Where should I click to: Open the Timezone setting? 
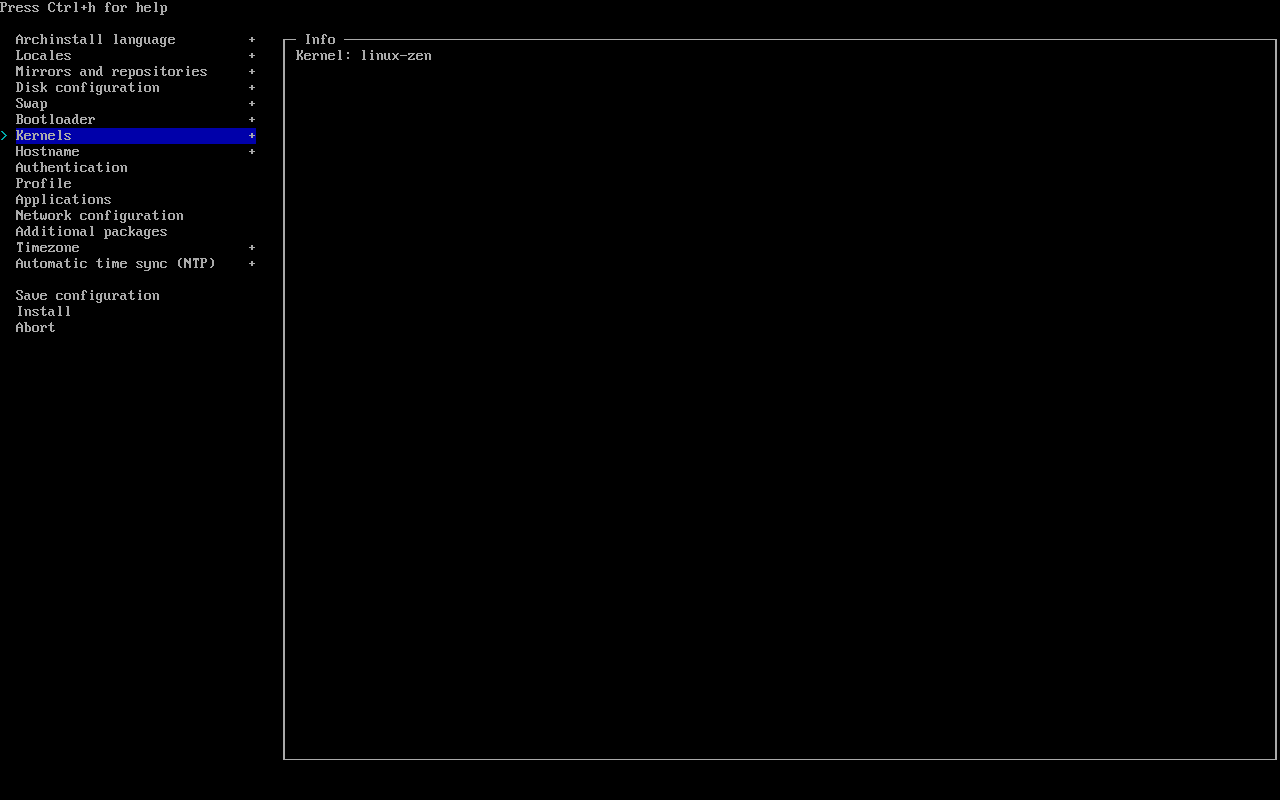pyautogui.click(x=47, y=248)
